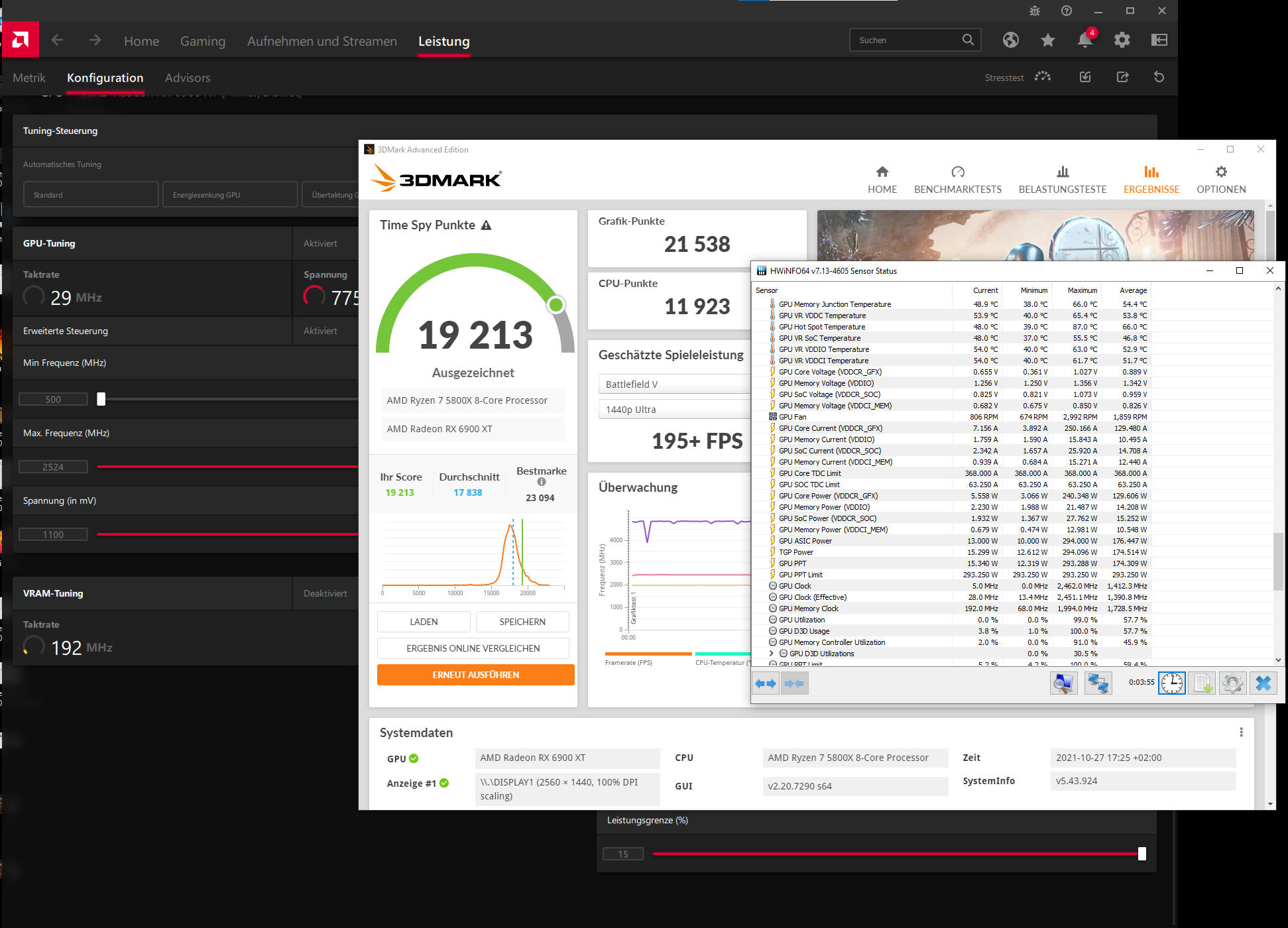Viewport: 1288px width, 928px height.
Task: Open AMD notifications bell icon
Action: click(1084, 40)
